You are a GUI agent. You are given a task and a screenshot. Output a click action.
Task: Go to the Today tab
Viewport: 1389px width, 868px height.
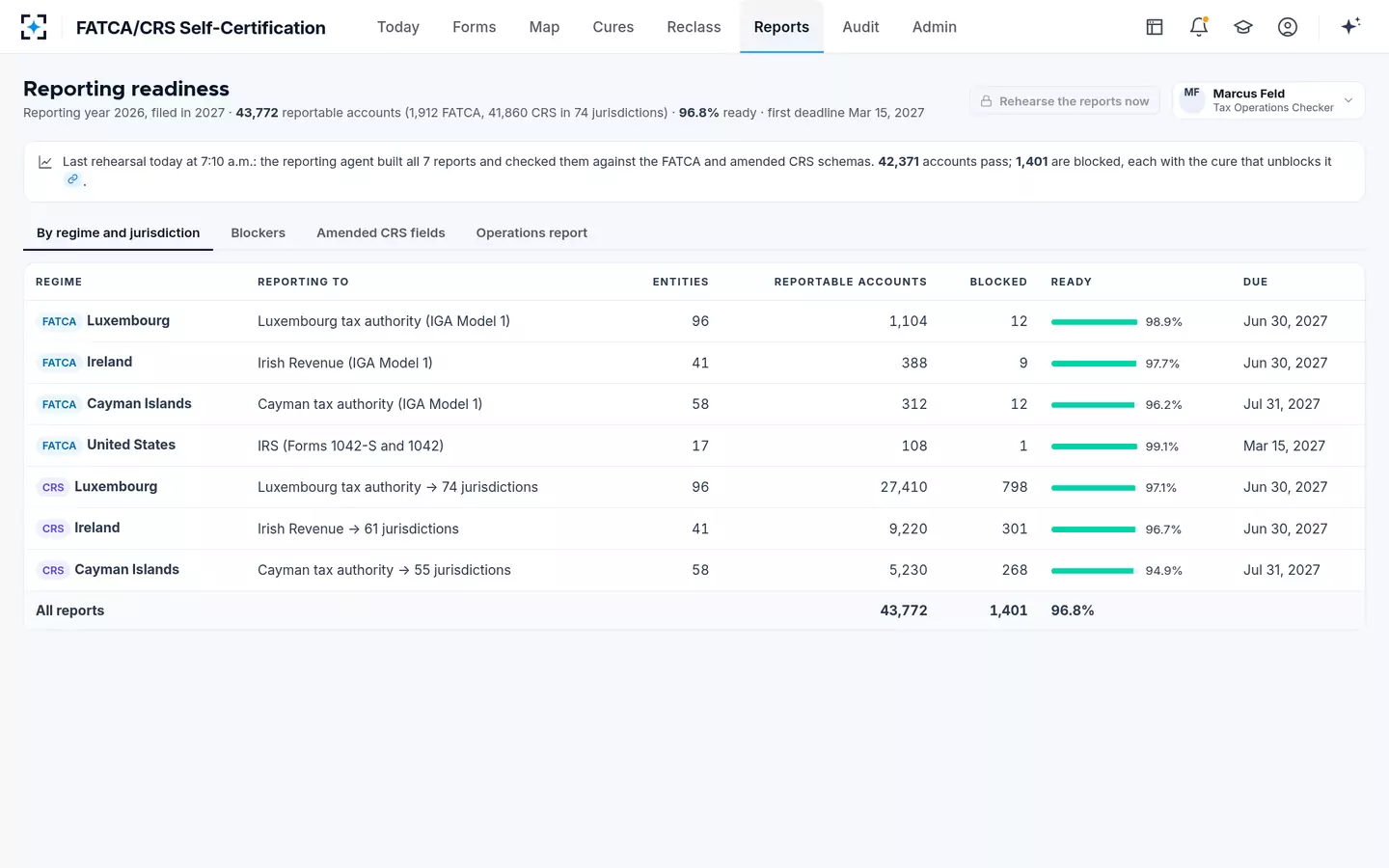click(x=398, y=27)
